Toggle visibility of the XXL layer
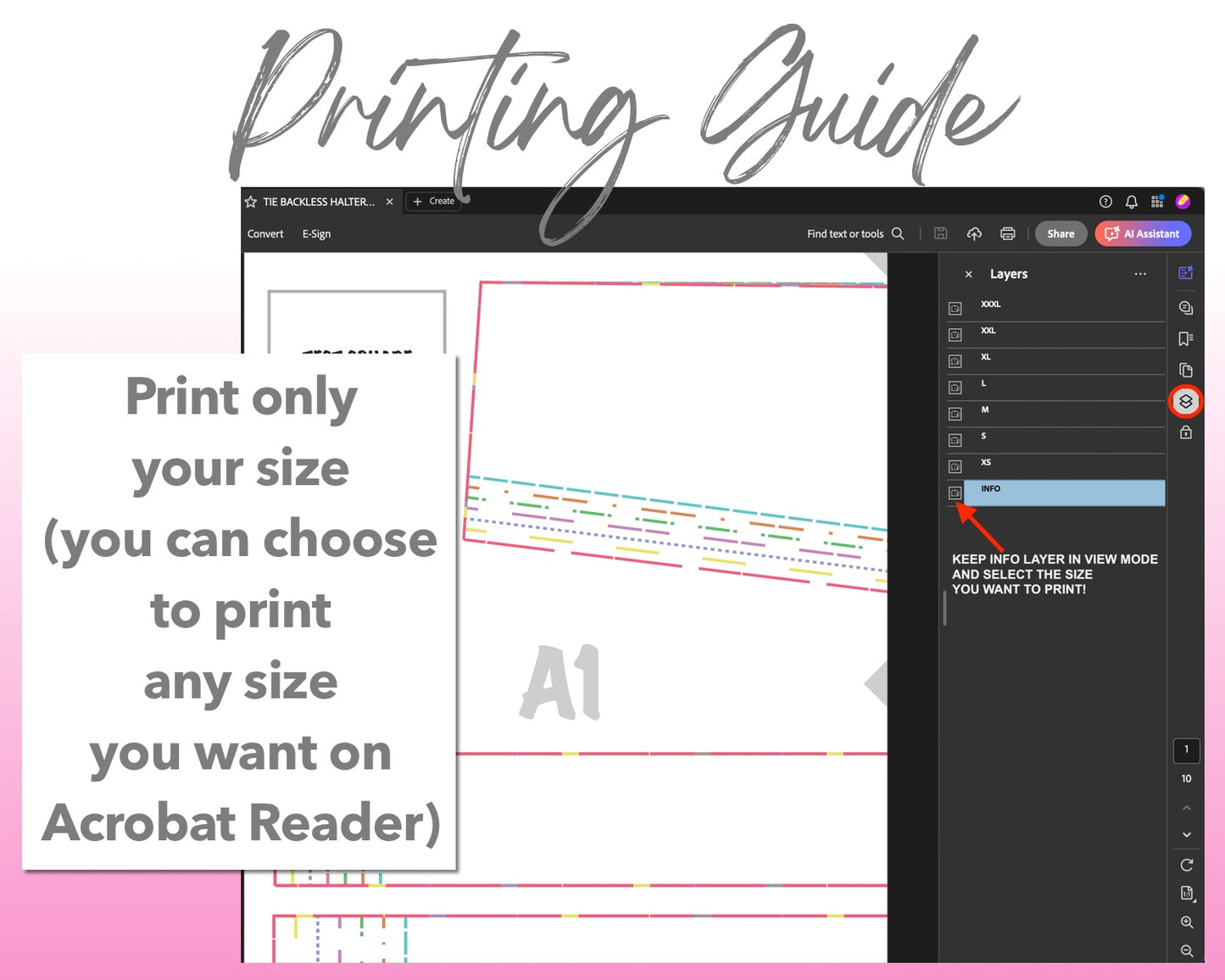This screenshot has width=1225, height=980. pos(955,334)
